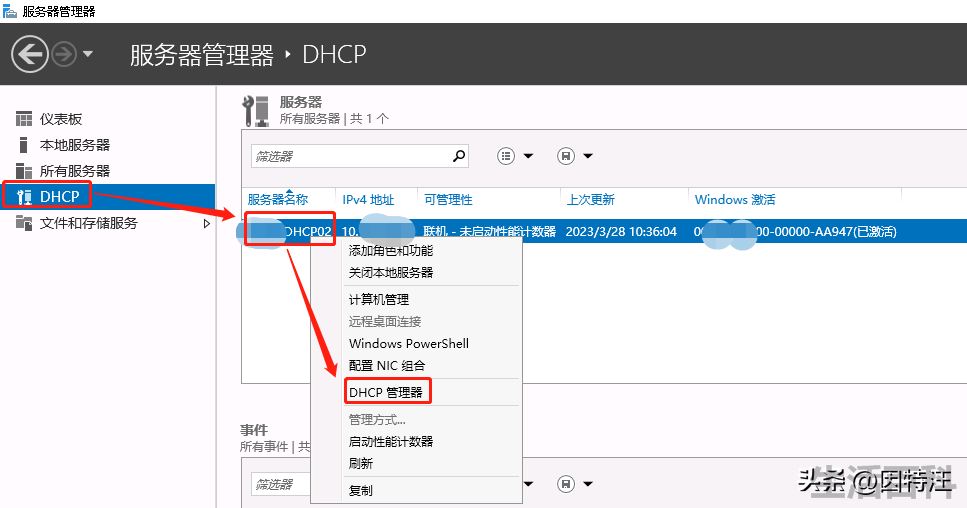The image size is (967, 508).
Task: Click the Server Manager title bar icon
Action: click(x=9, y=10)
